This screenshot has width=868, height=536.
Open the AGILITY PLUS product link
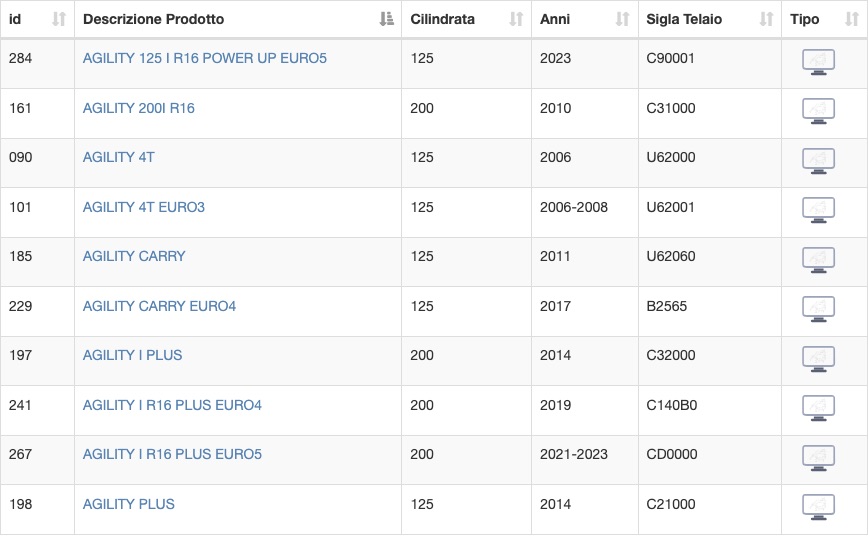click(128, 504)
